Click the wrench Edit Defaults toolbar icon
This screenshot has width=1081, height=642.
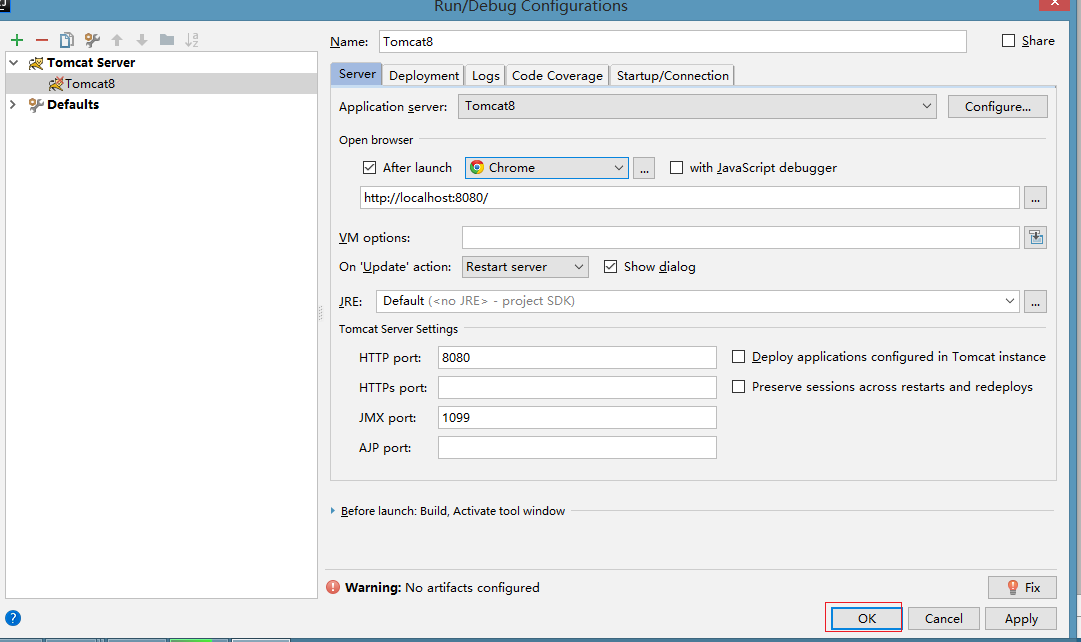(x=92, y=40)
